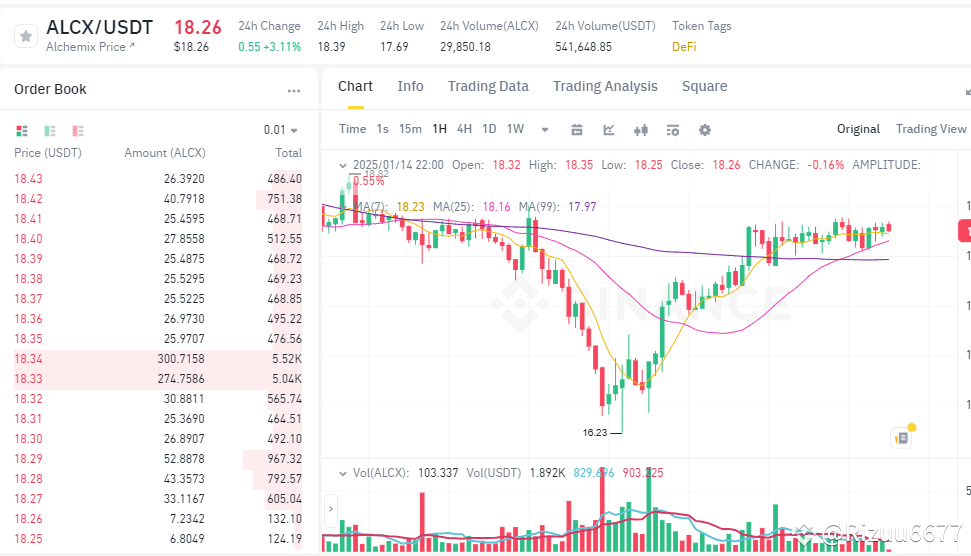Image resolution: width=971 pixels, height=556 pixels.
Task: Show both buy and sell orders view
Action: [x=22, y=131]
